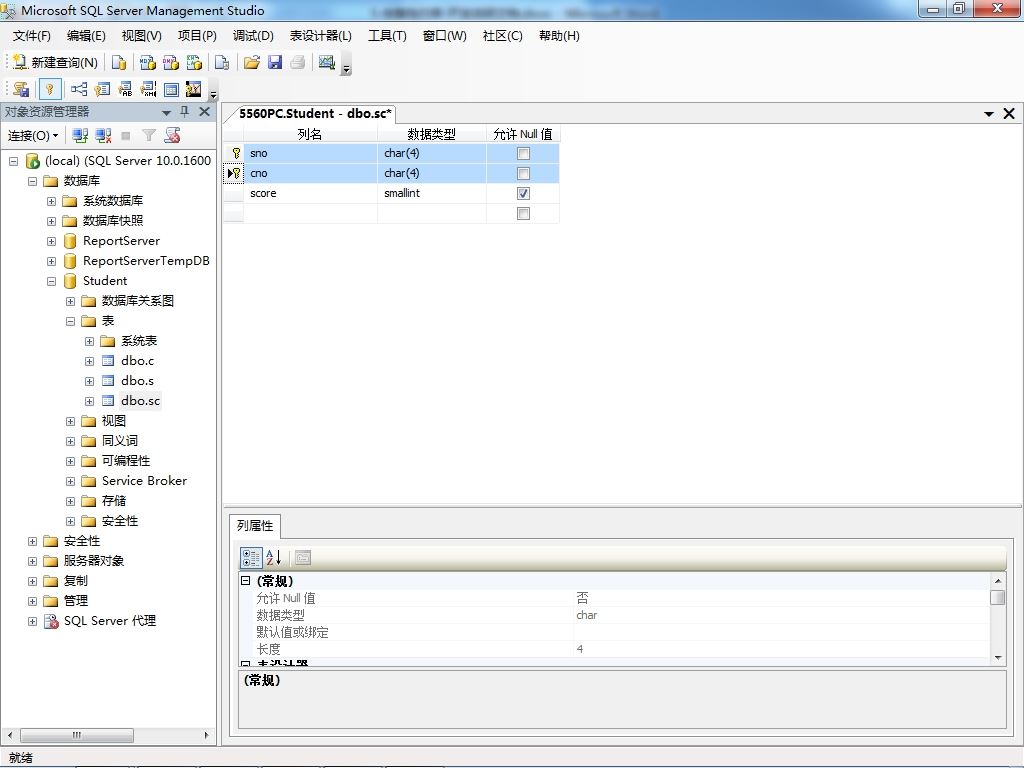Image resolution: width=1024 pixels, height=768 pixels.
Task: Open the standard toolbar options dropdown
Action: point(346,67)
